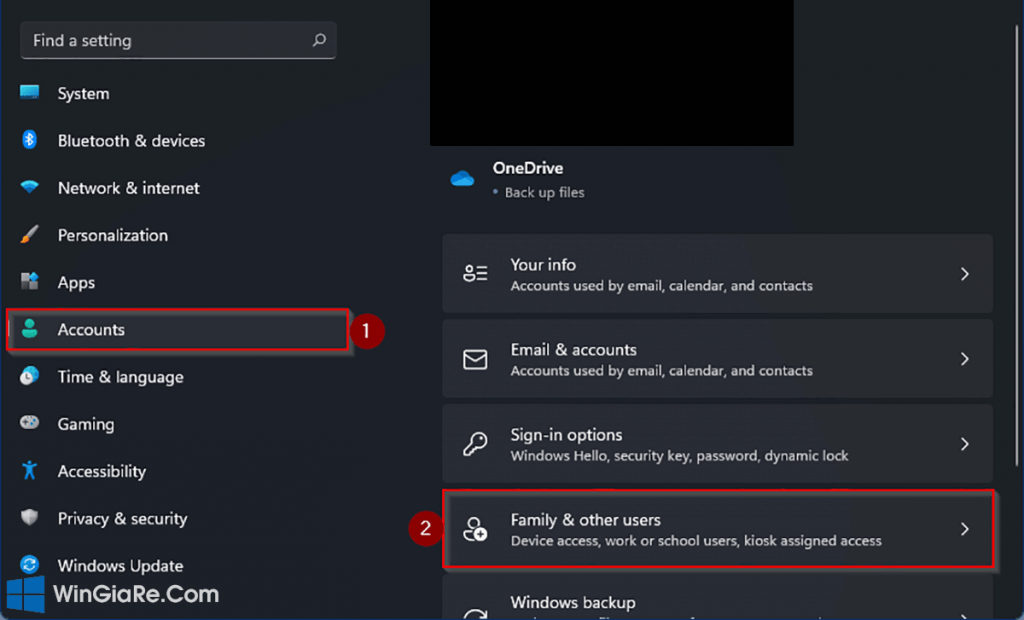This screenshot has width=1024, height=620.
Task: Click the OneDrive Back up files link
Action: 544,192
